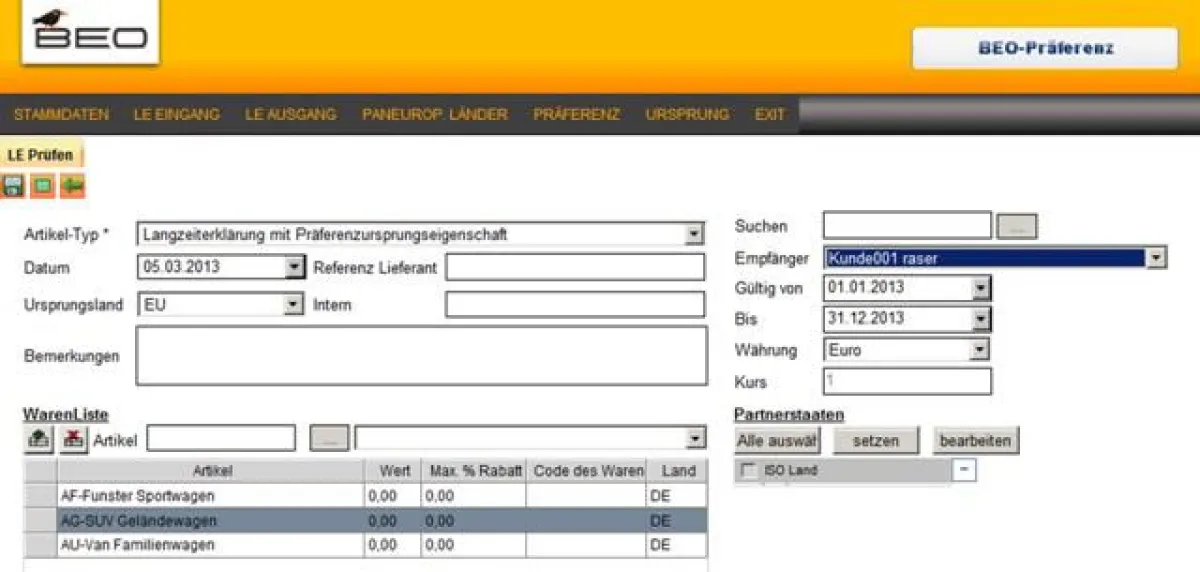Open the article selection dropdown in WarenListe

click(x=695, y=438)
